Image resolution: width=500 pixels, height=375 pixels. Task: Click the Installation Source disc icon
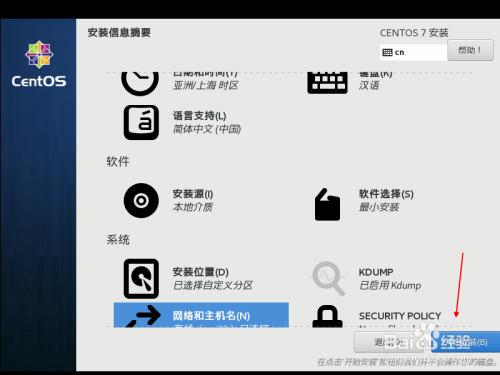click(x=141, y=200)
